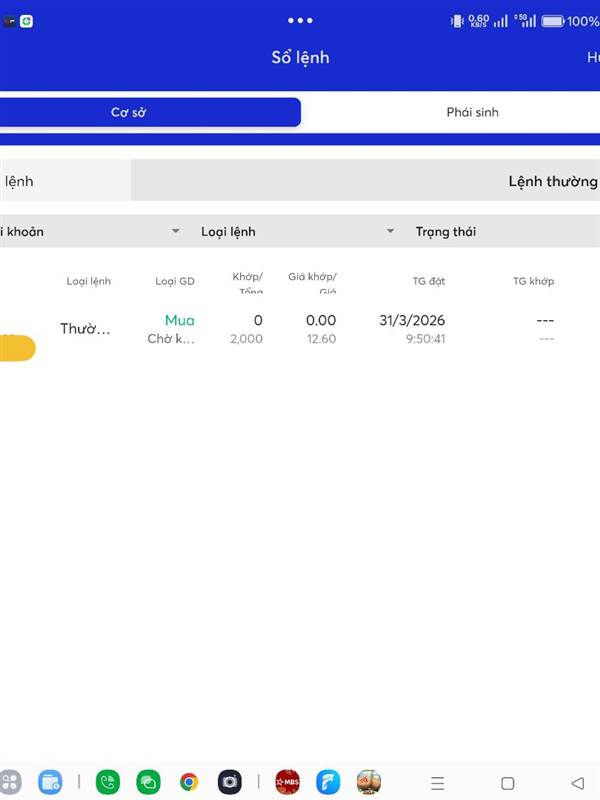The width and height of the screenshot is (600, 800).
Task: Open the red MBS app icon
Action: coord(287,782)
